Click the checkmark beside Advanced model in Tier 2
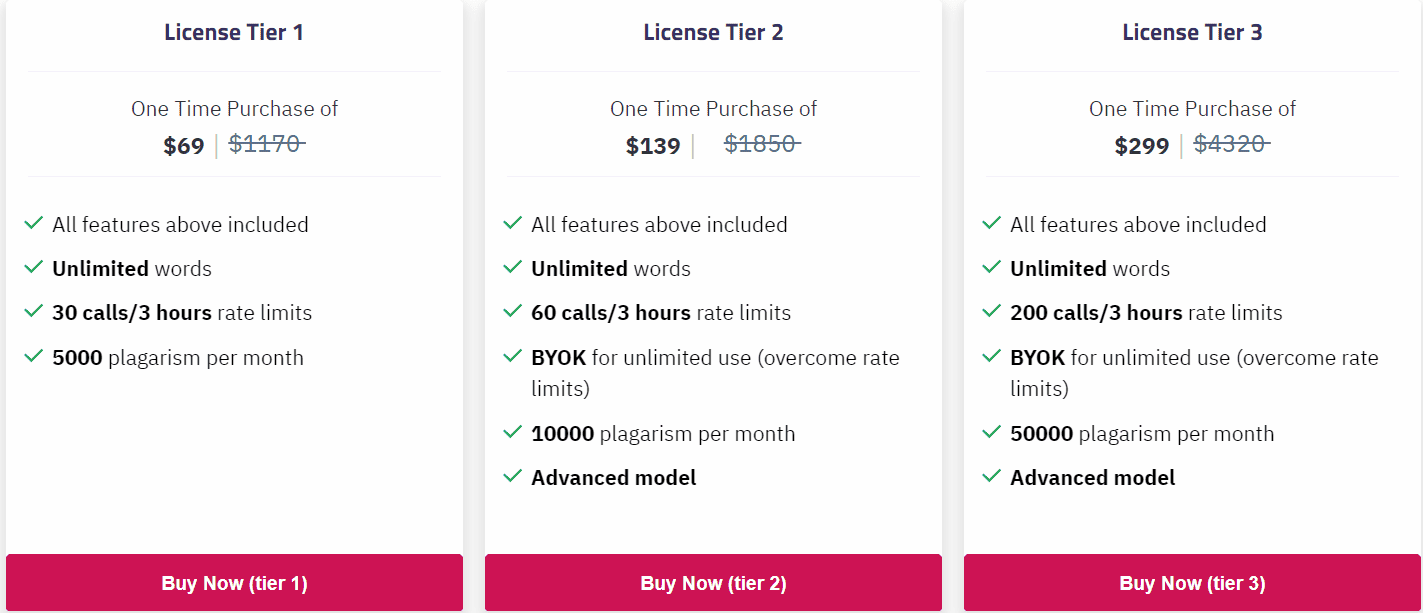The width and height of the screenshot is (1423, 613). click(512, 477)
